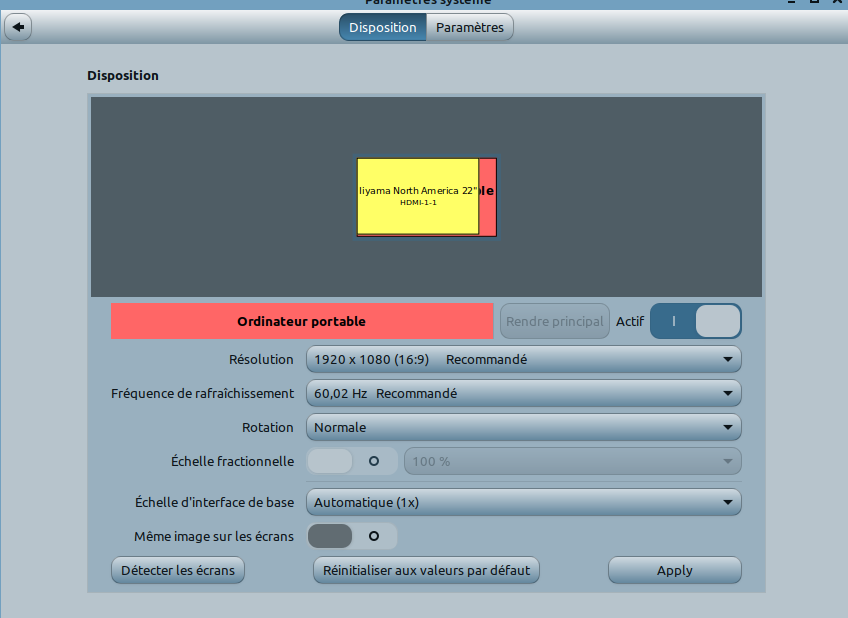Click Réinitialiser aux valeurs par défaut
This screenshot has width=848, height=618.
click(426, 570)
